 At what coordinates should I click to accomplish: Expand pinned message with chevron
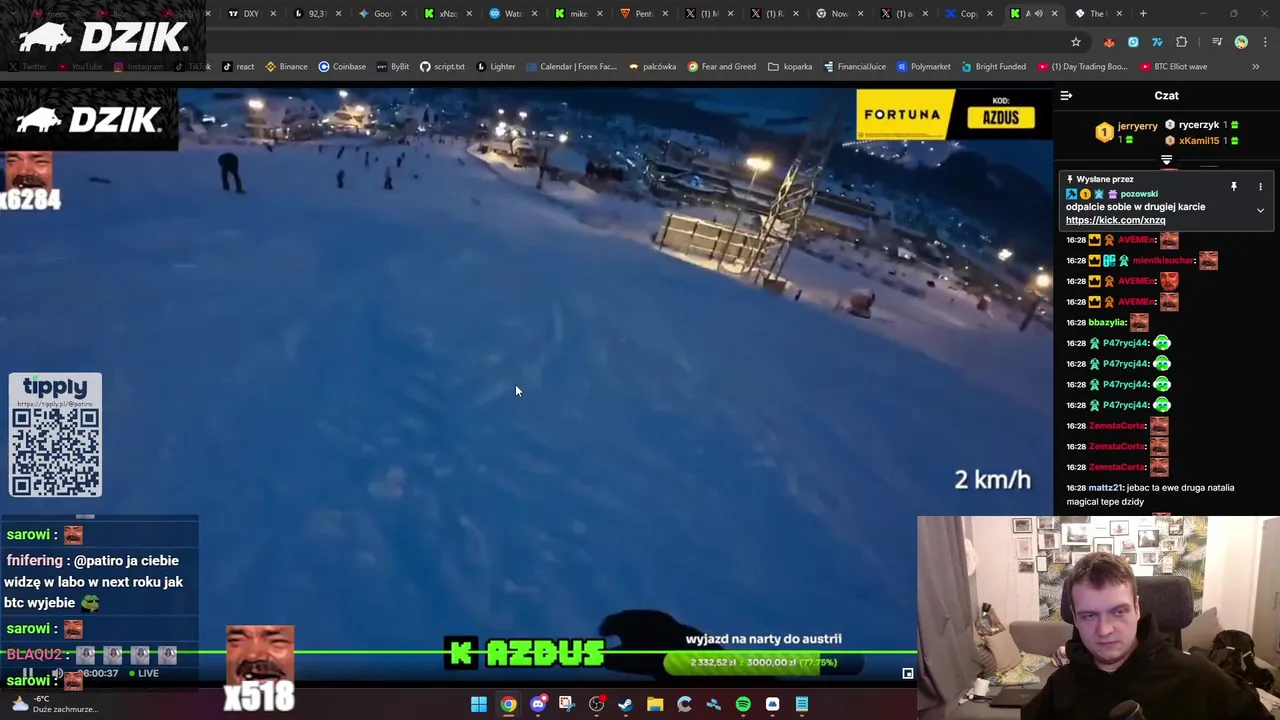click(x=1260, y=211)
